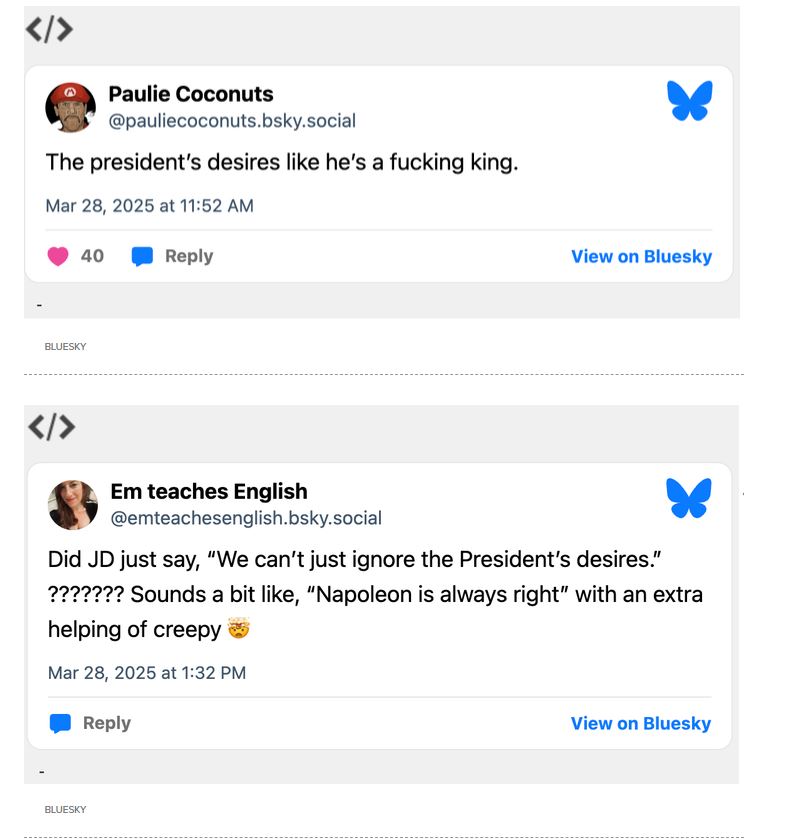Click the like count 40 on the first post
788x839 pixels.
pyautogui.click(x=92, y=256)
